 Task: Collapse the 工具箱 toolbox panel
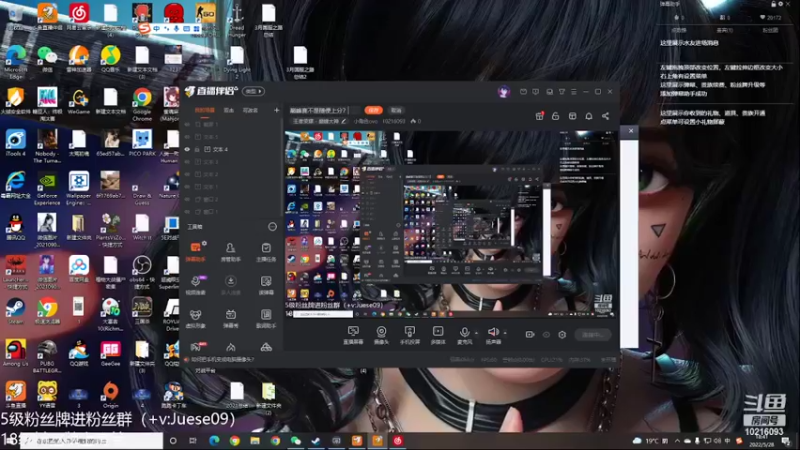point(272,227)
